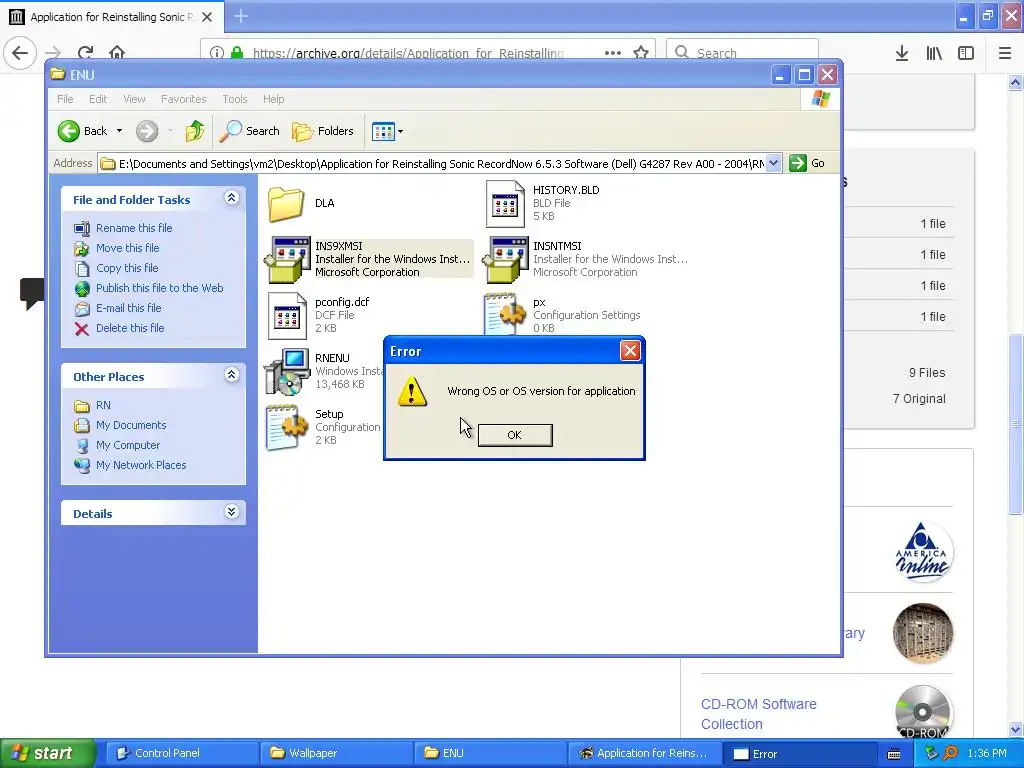The width and height of the screenshot is (1024, 768).
Task: Open My Computer in Other Places
Action: tap(117, 445)
